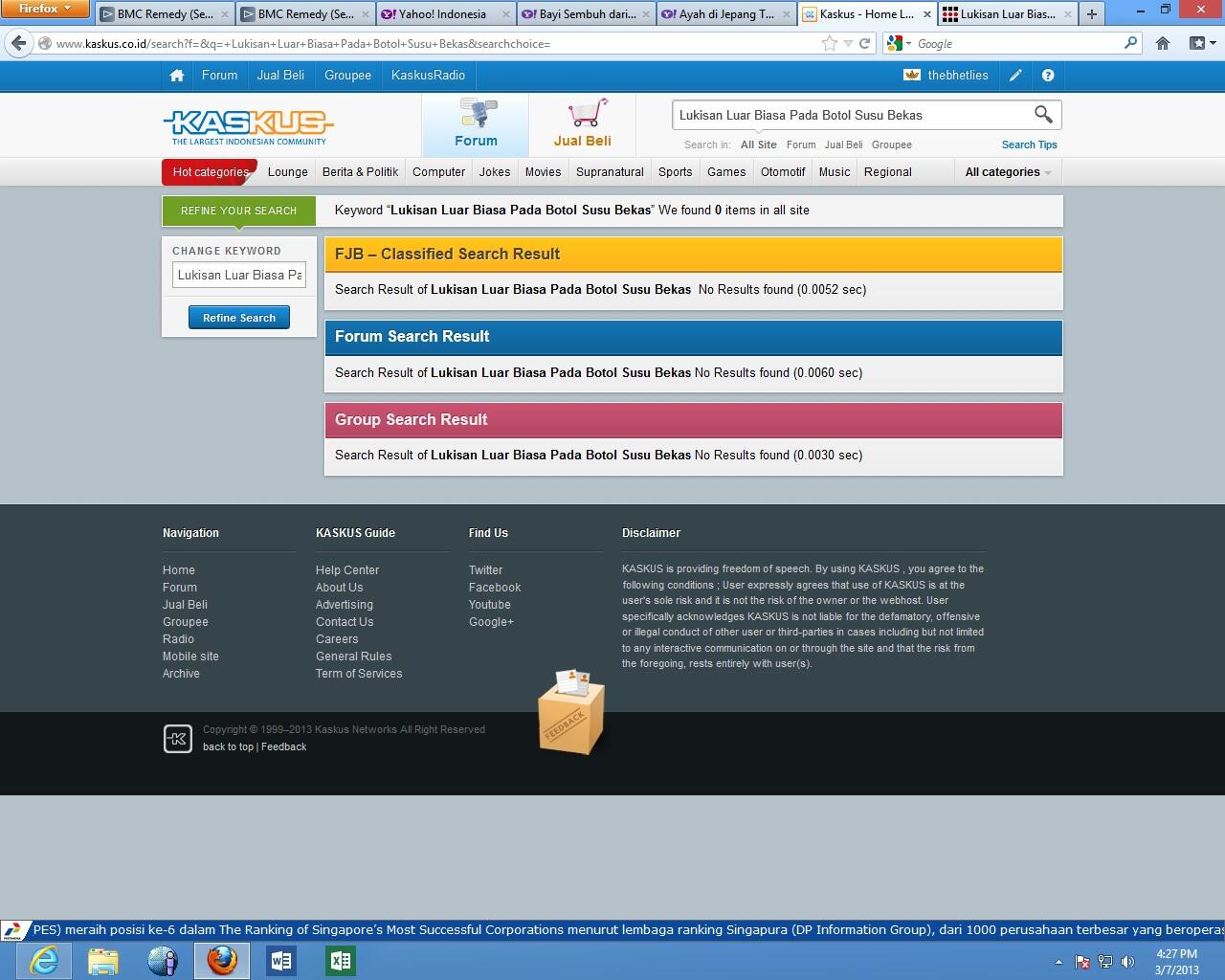1225x980 pixels.
Task: Open the Feedback box icon
Action: click(570, 713)
